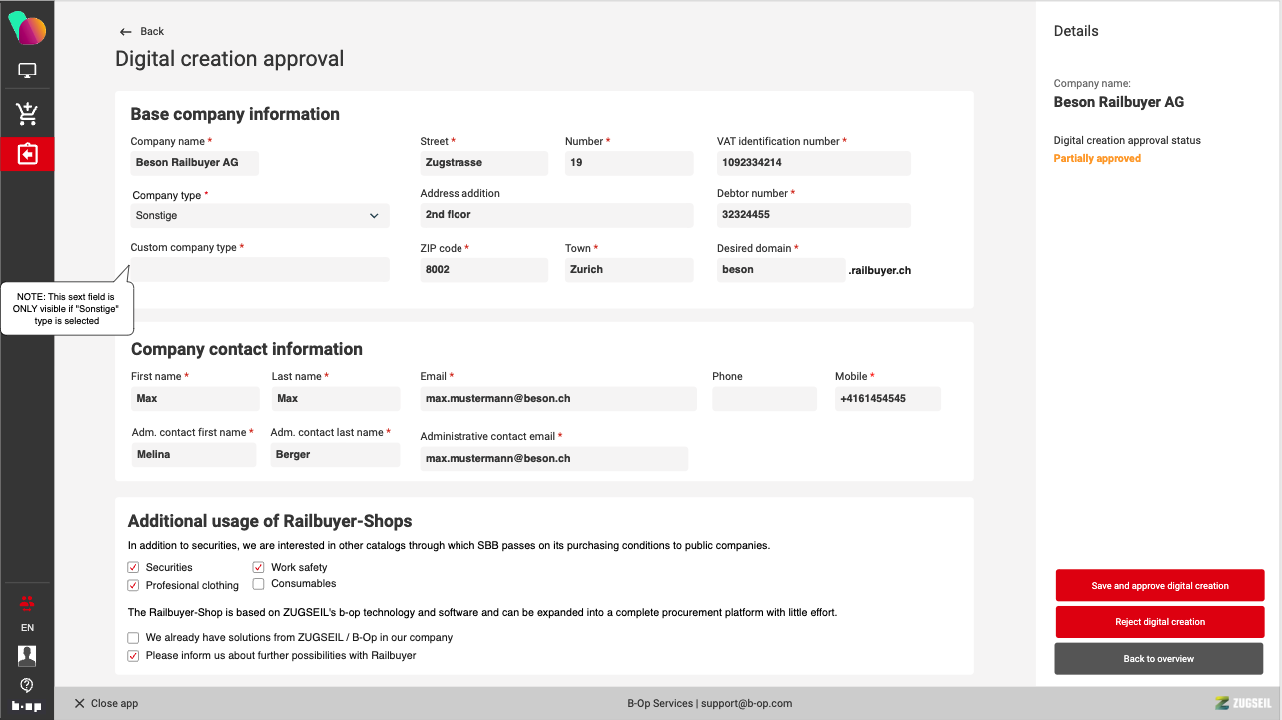Switch language using the EN selector
This screenshot has height=720, width=1282.
(x=27, y=628)
